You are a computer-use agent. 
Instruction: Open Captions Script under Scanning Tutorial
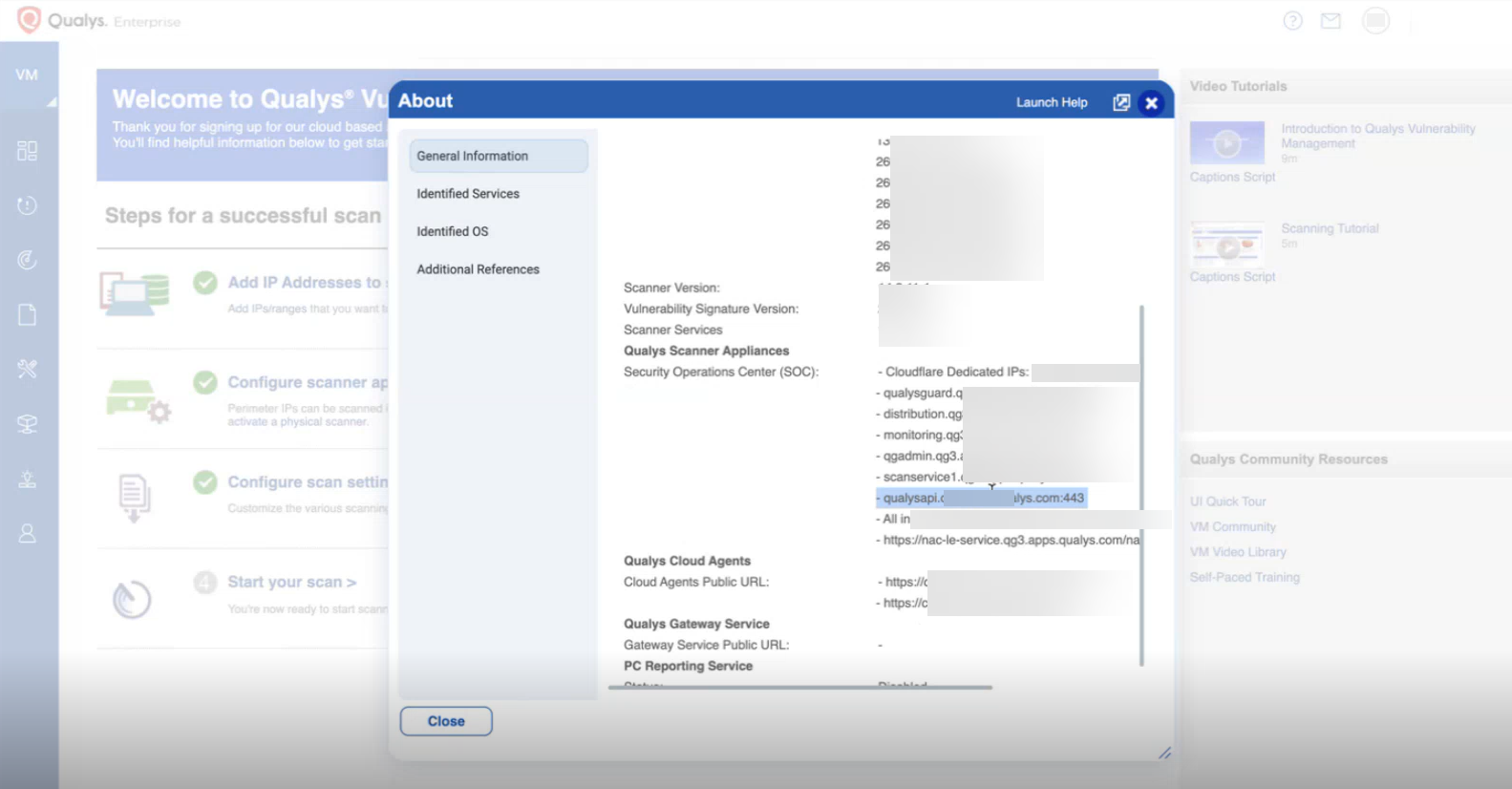[x=1232, y=277]
